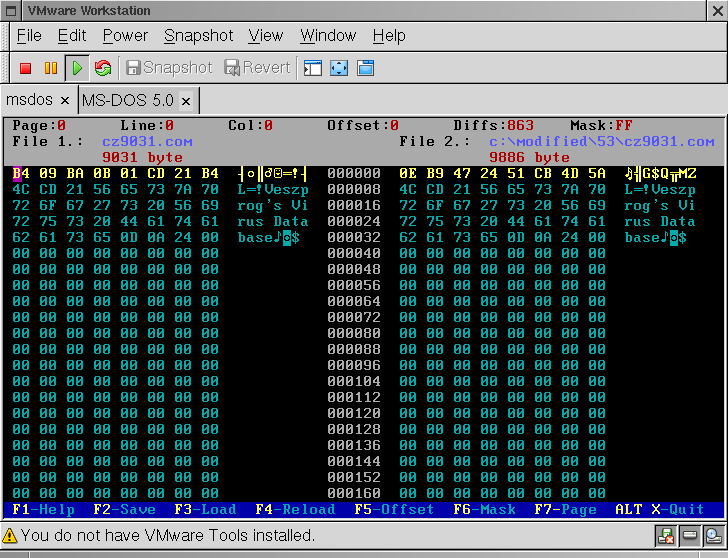Click the hard disk status icon

(689, 536)
